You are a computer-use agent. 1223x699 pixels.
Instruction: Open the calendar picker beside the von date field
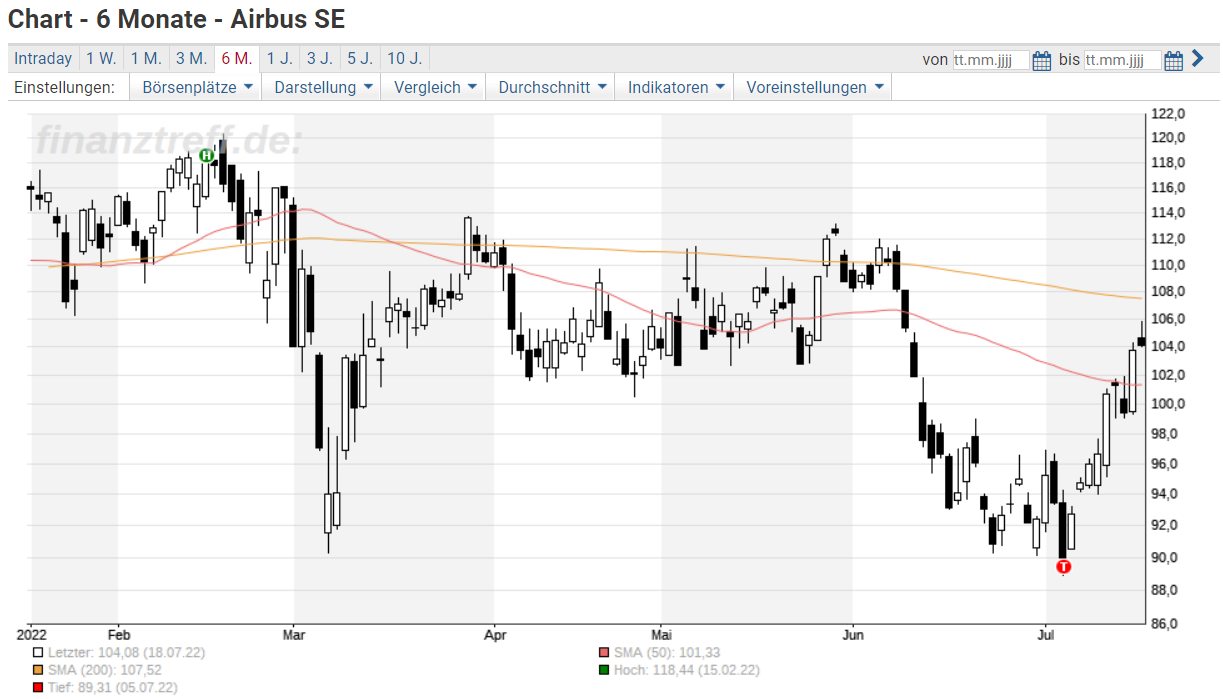click(1042, 60)
